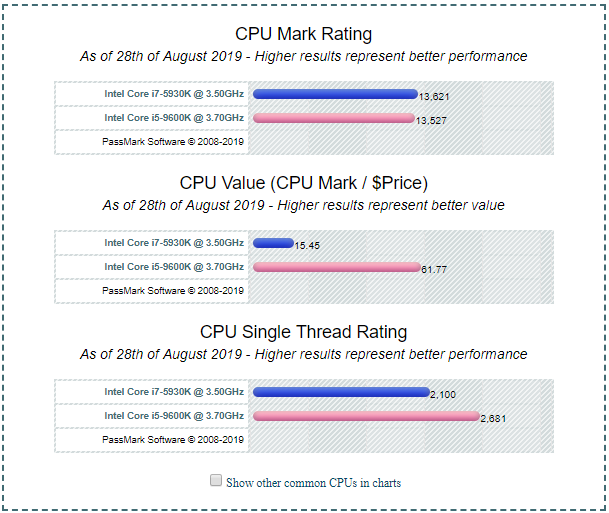
Task: Click the CPU Single Thread Rating heading
Action: click(303, 332)
